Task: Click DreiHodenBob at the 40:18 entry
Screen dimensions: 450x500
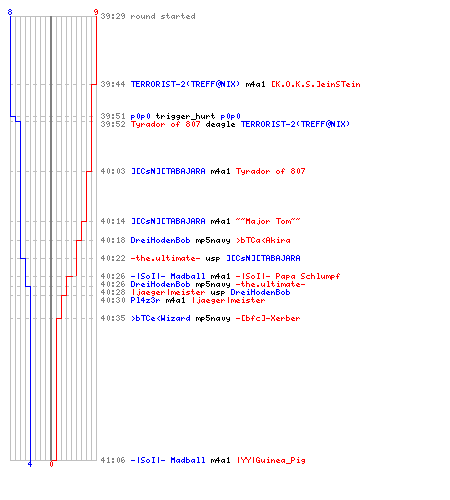Action: 160,240
